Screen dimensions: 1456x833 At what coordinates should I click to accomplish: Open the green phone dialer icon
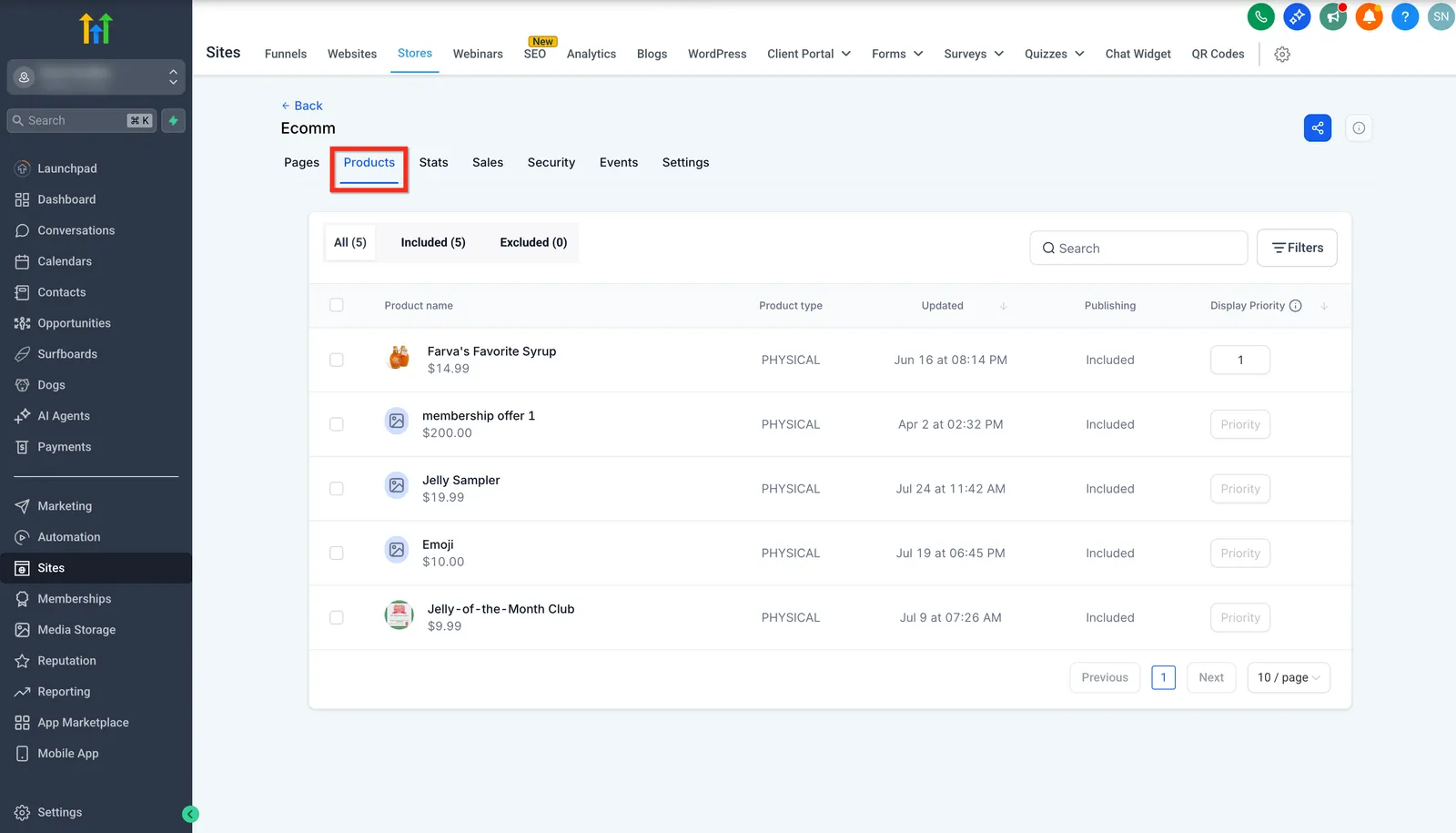pyautogui.click(x=1260, y=16)
